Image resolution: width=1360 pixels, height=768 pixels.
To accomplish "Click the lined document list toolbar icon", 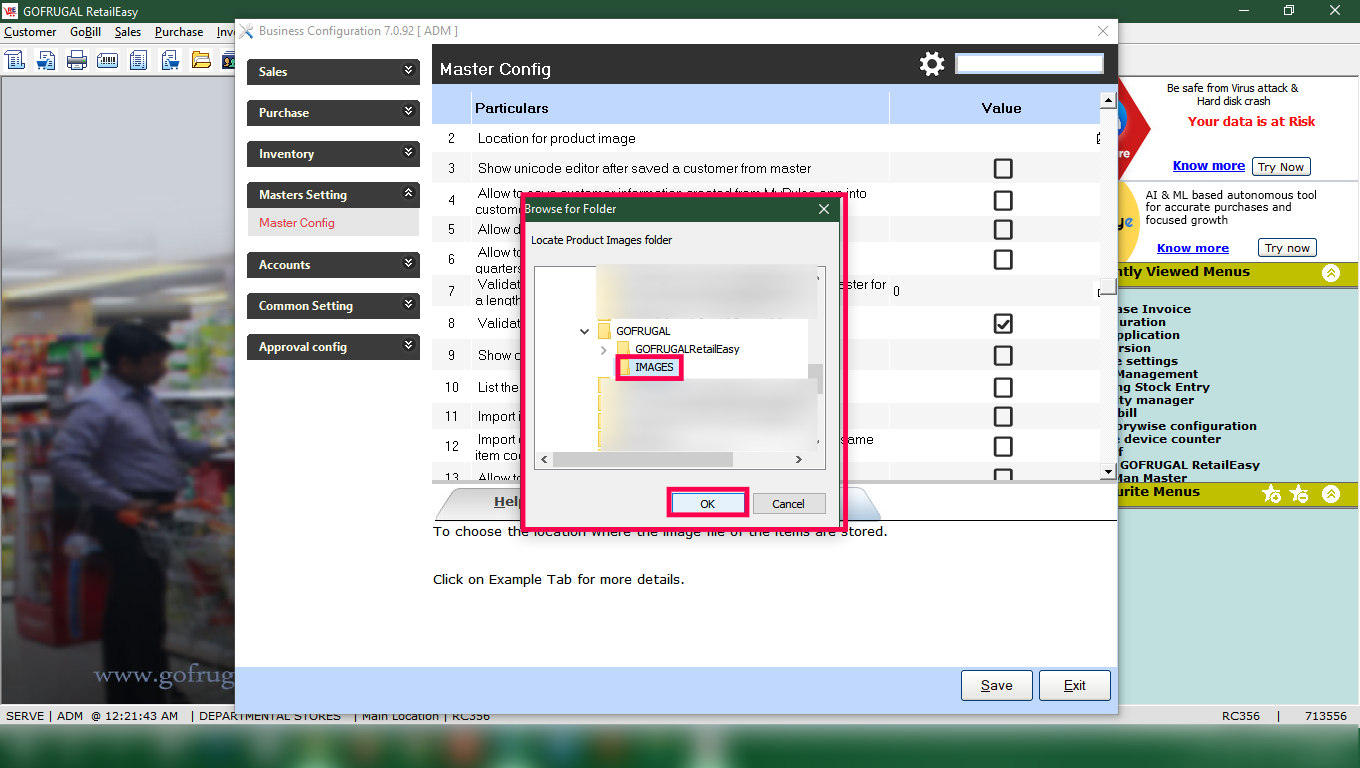I will (139, 60).
